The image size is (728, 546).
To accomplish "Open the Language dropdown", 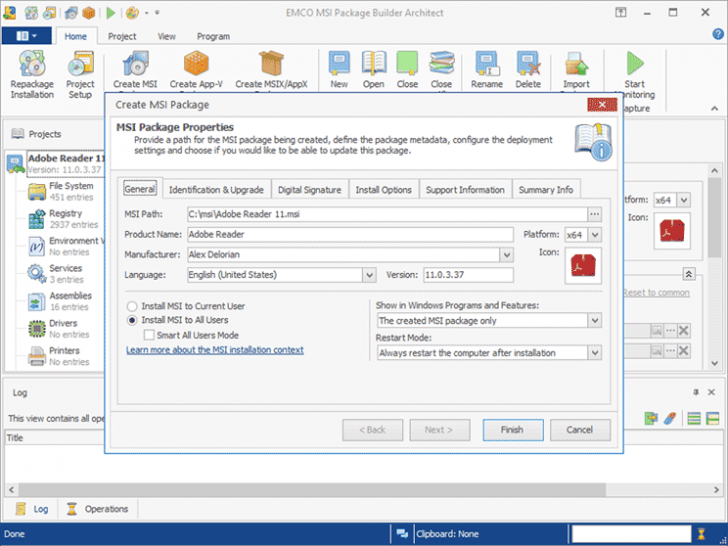I will tap(369, 275).
